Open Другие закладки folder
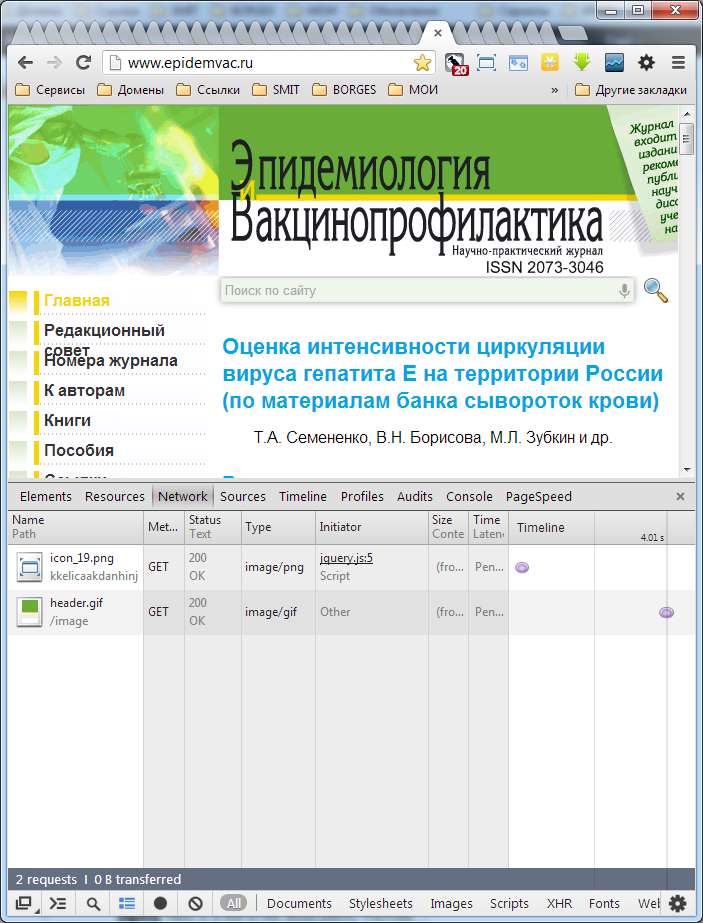This screenshot has height=923, width=703. (631, 90)
